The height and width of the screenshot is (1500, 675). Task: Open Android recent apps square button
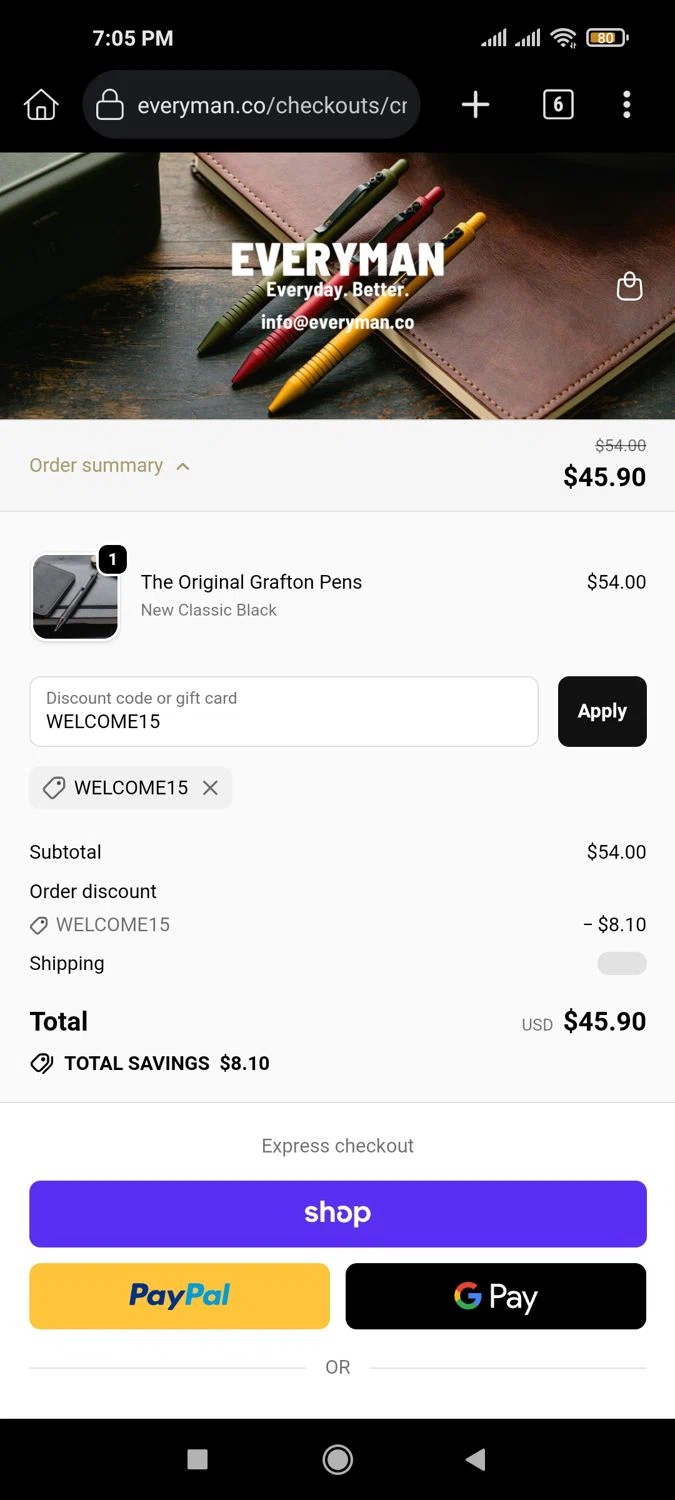coord(198,1460)
